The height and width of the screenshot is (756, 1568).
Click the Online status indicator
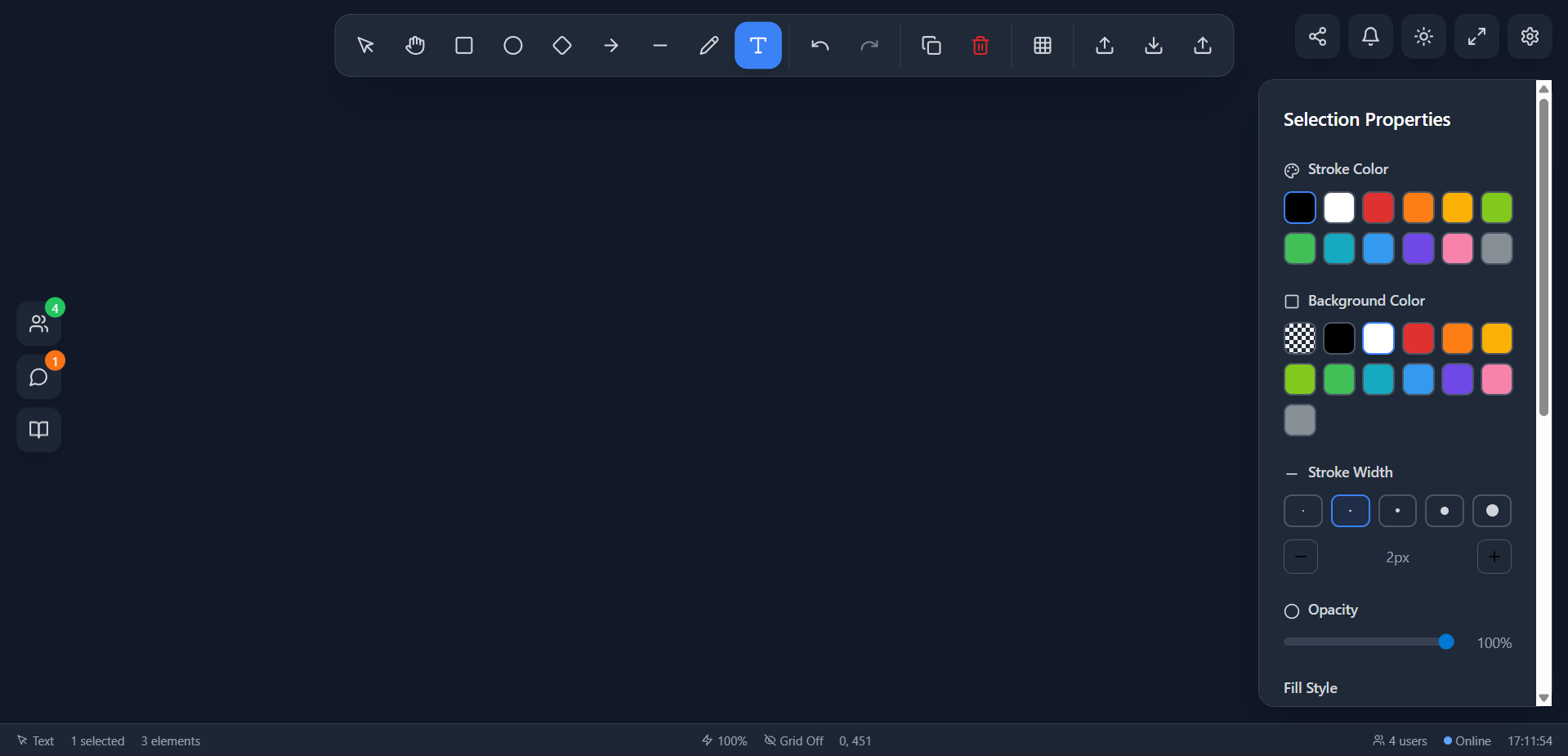(1467, 740)
